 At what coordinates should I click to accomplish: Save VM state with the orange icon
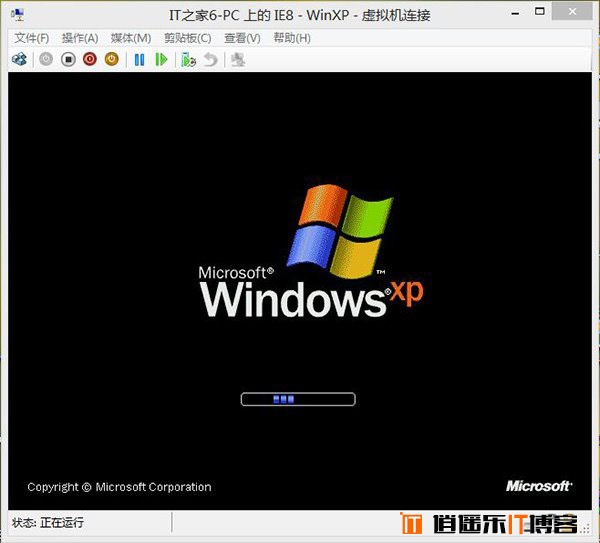(x=112, y=59)
